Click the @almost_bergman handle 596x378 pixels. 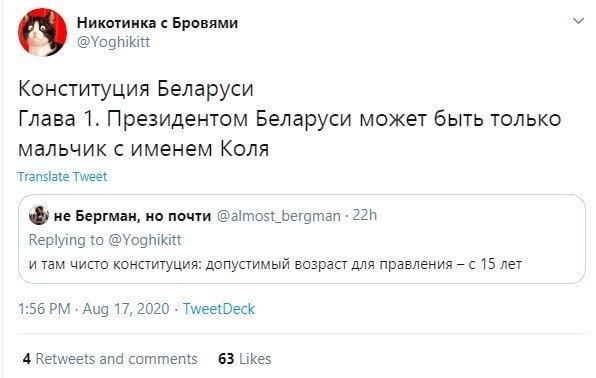pyautogui.click(x=278, y=216)
